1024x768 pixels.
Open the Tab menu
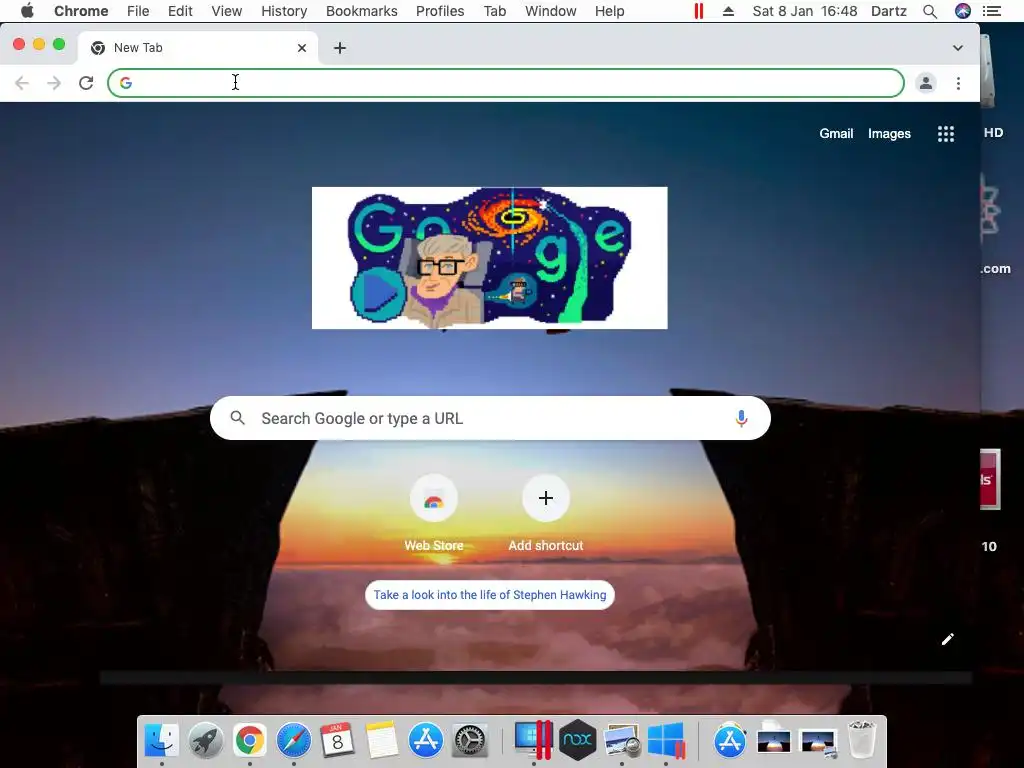[x=495, y=11]
